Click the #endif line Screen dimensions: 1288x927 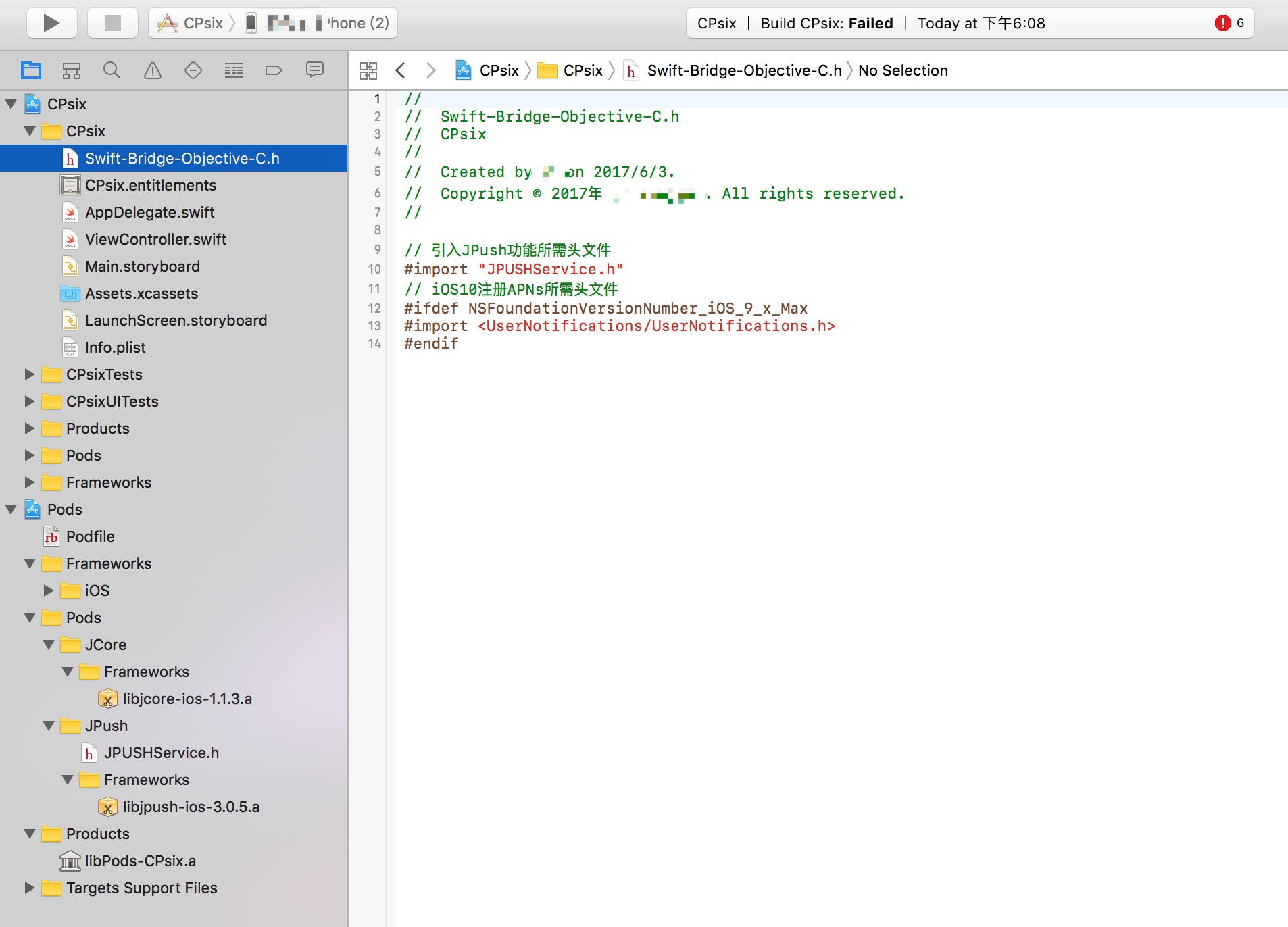[431, 343]
